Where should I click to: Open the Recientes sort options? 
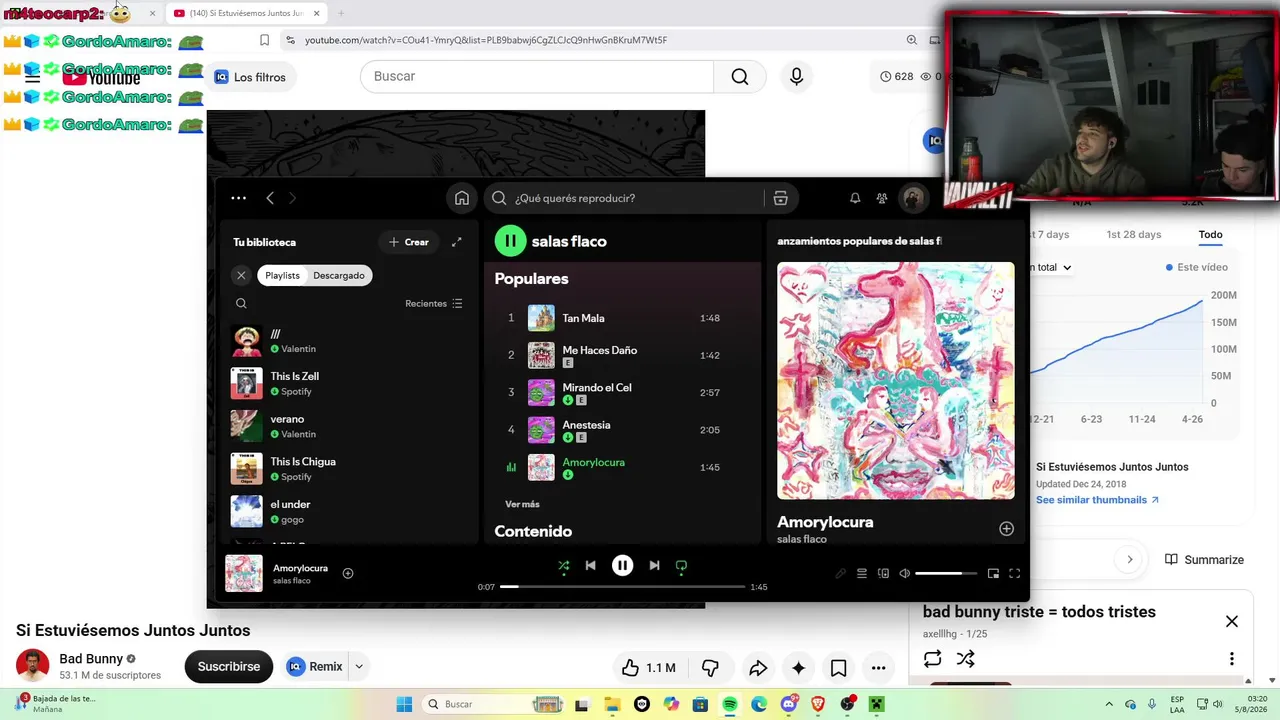[434, 303]
